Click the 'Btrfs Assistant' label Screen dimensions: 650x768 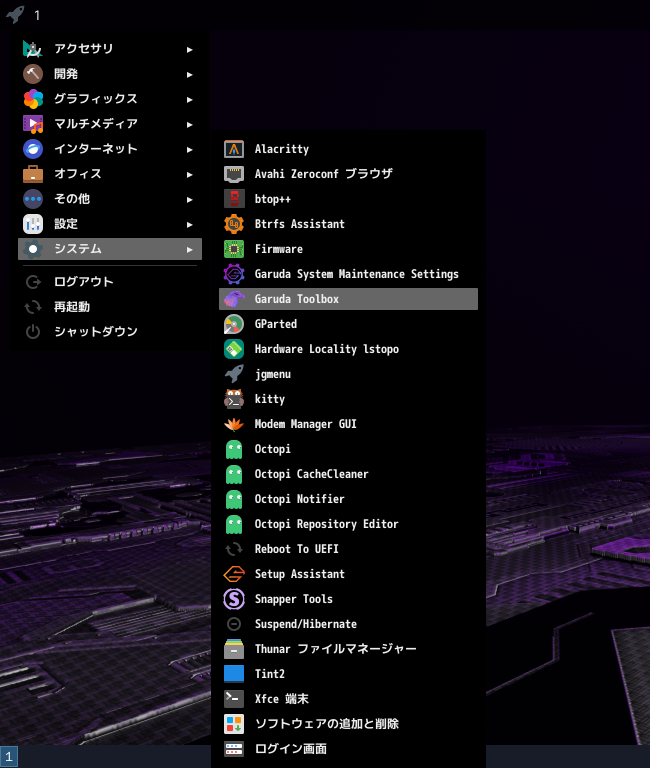[299, 224]
